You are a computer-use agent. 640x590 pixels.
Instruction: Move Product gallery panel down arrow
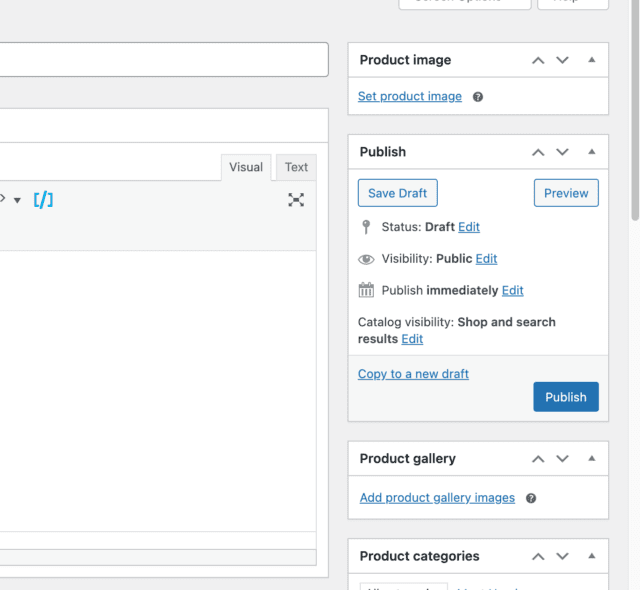click(562, 459)
